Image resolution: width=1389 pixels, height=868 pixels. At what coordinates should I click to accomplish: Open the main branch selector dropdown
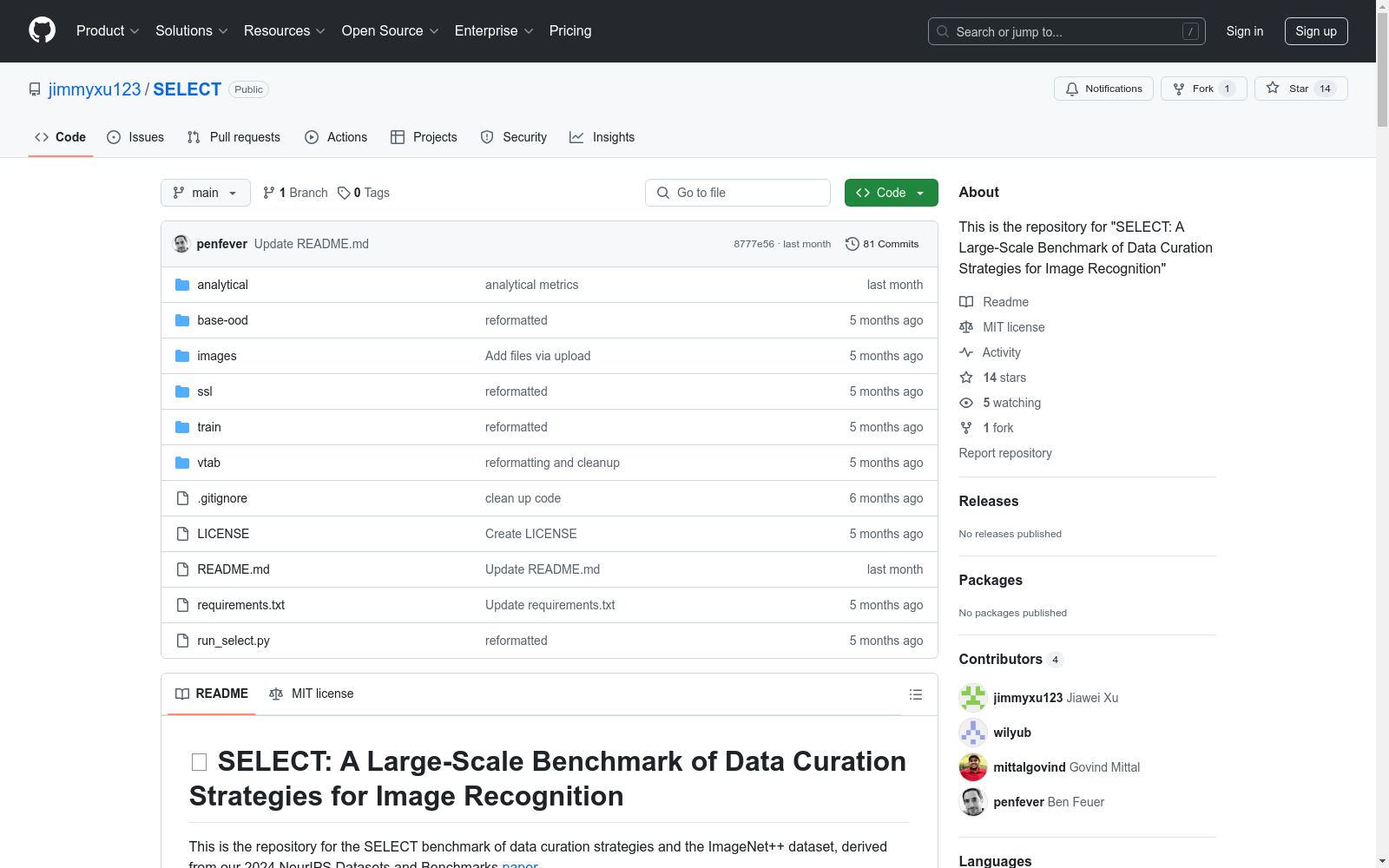pyautogui.click(x=206, y=193)
